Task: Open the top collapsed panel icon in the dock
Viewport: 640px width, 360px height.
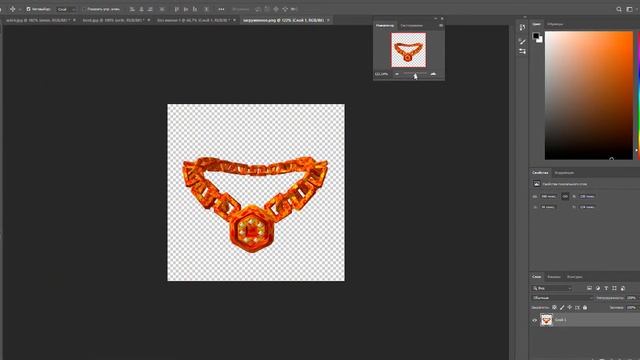Action: (x=522, y=27)
